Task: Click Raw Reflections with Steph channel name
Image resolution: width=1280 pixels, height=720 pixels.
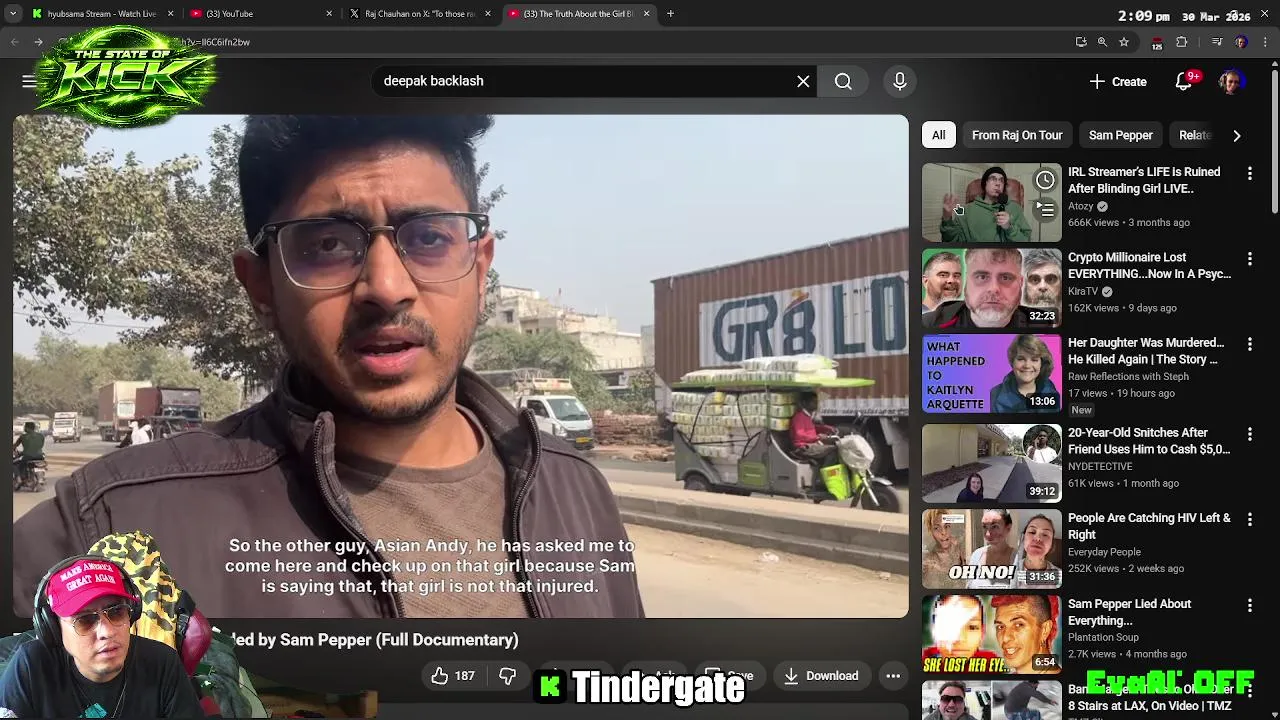Action: (1128, 377)
